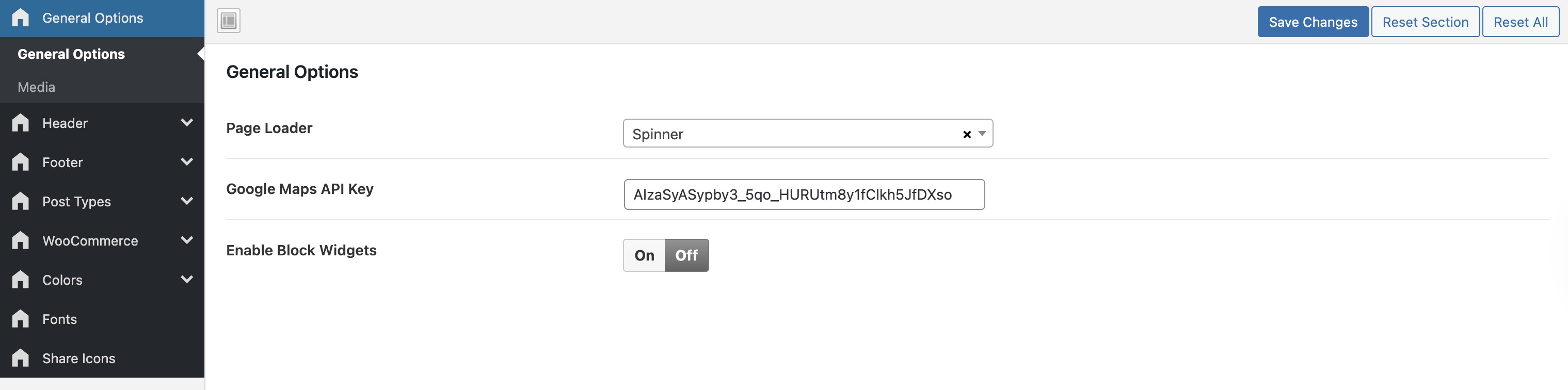Image resolution: width=1568 pixels, height=390 pixels.
Task: Turn Enable Block Widgets On
Action: point(644,255)
